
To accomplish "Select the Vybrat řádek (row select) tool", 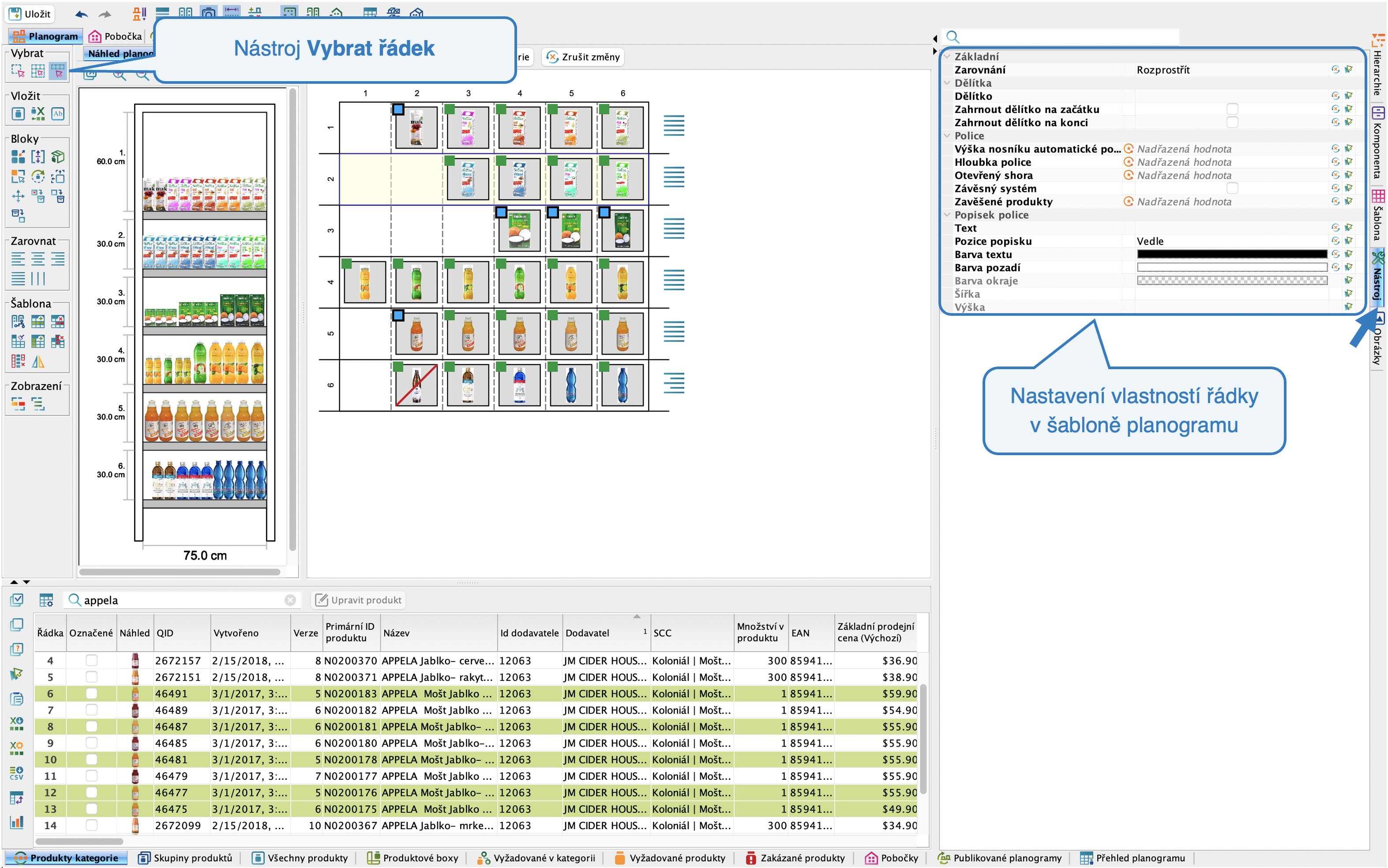I will [57, 71].
